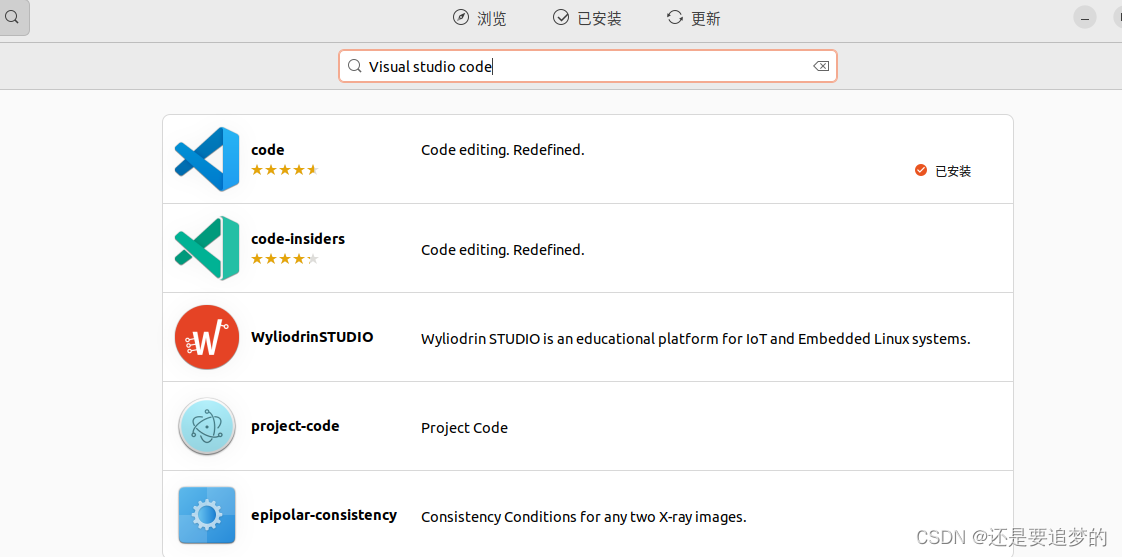Viewport: 1122px width, 557px height.
Task: Click the star rating of code-insiders
Action: (285, 258)
